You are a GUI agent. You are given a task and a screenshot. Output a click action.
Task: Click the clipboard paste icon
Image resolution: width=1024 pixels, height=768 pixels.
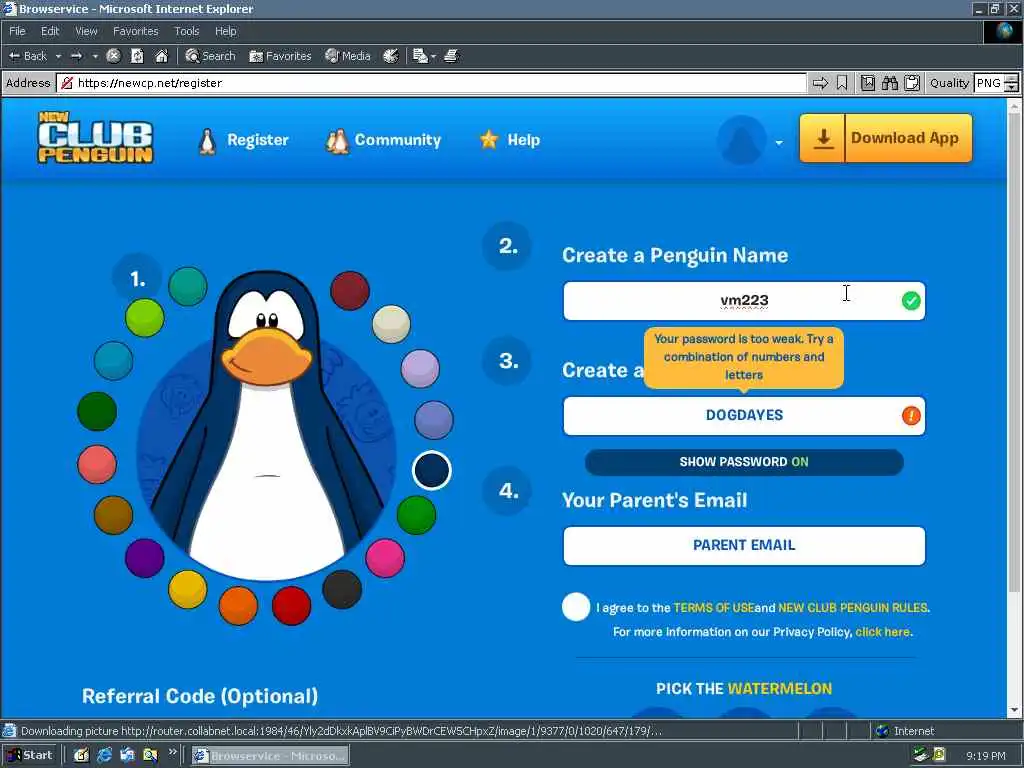(x=912, y=83)
